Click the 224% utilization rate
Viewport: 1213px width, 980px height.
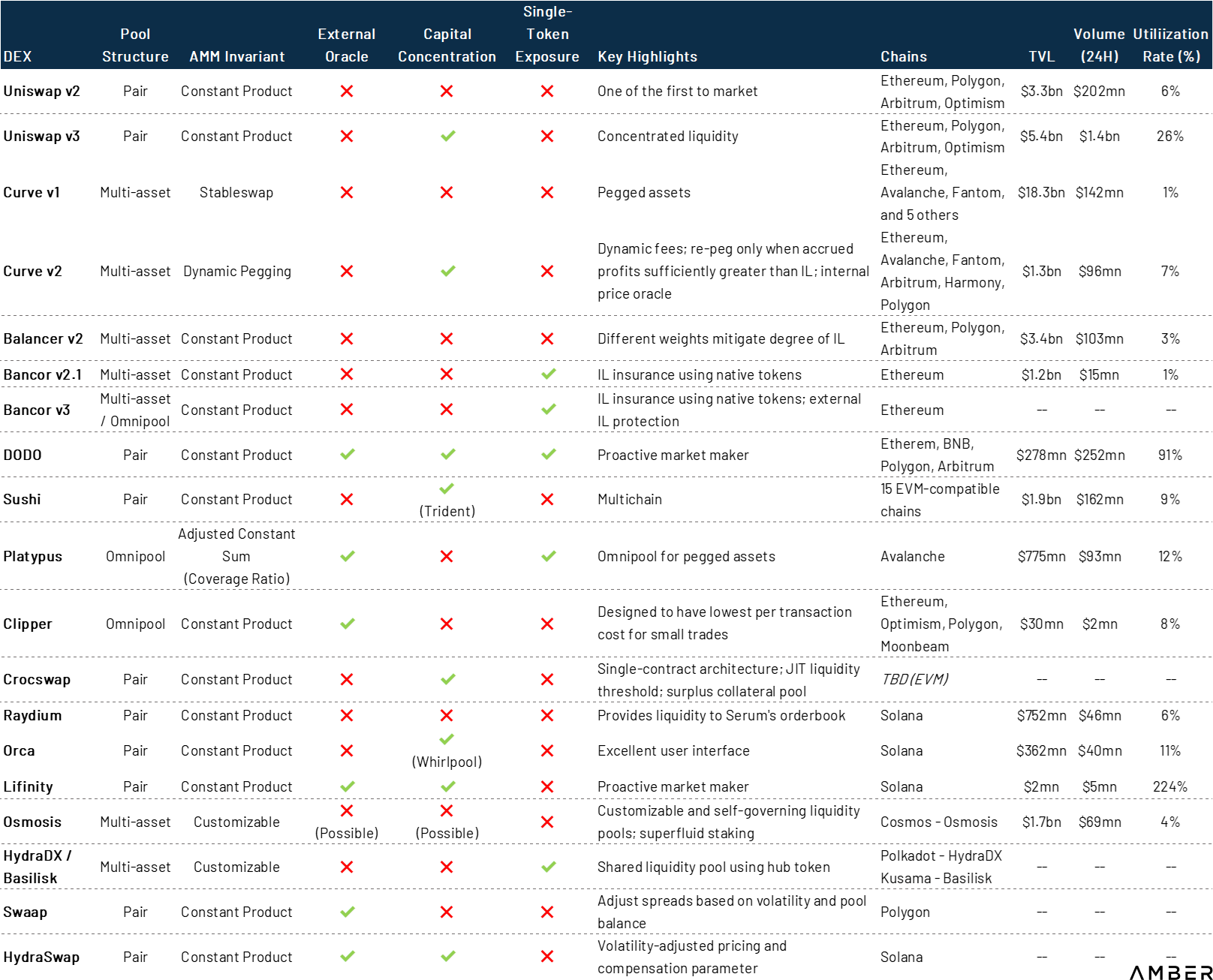pos(1170,786)
